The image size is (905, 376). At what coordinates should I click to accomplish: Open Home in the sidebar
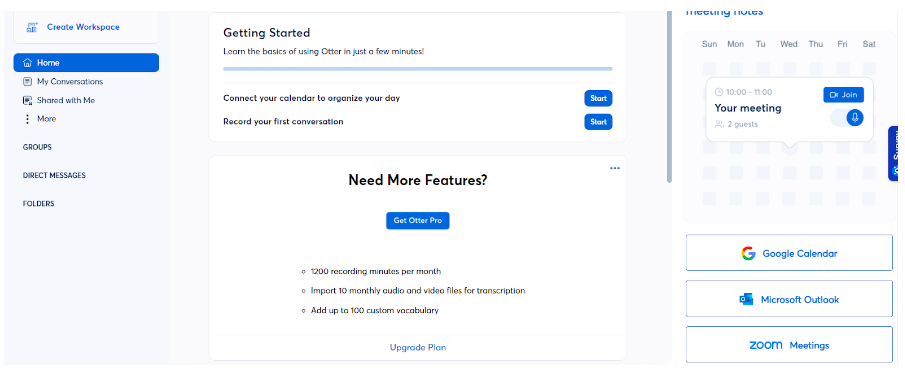pos(86,63)
